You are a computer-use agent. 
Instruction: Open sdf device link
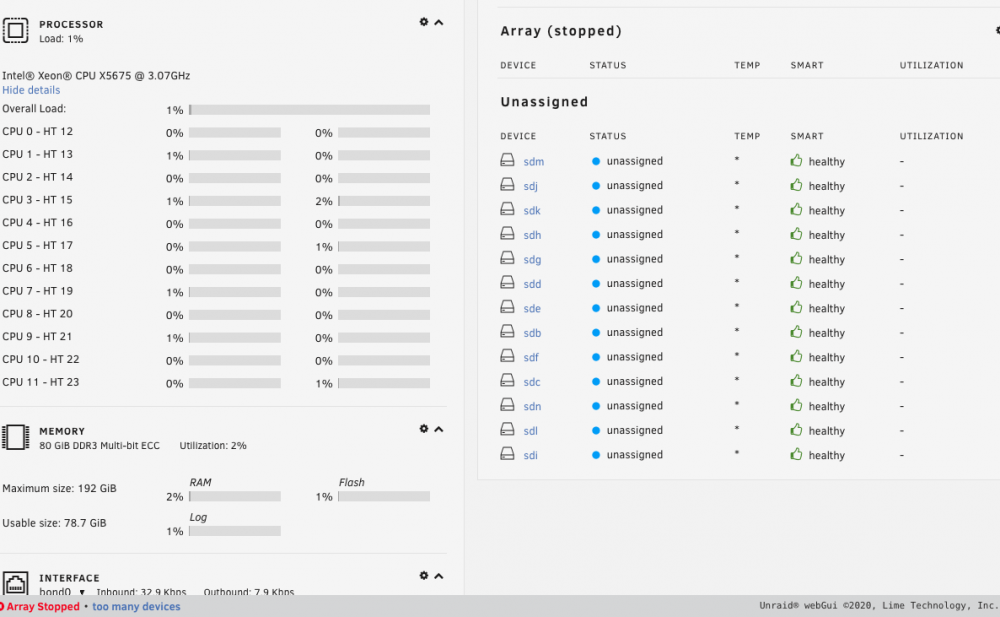point(531,357)
